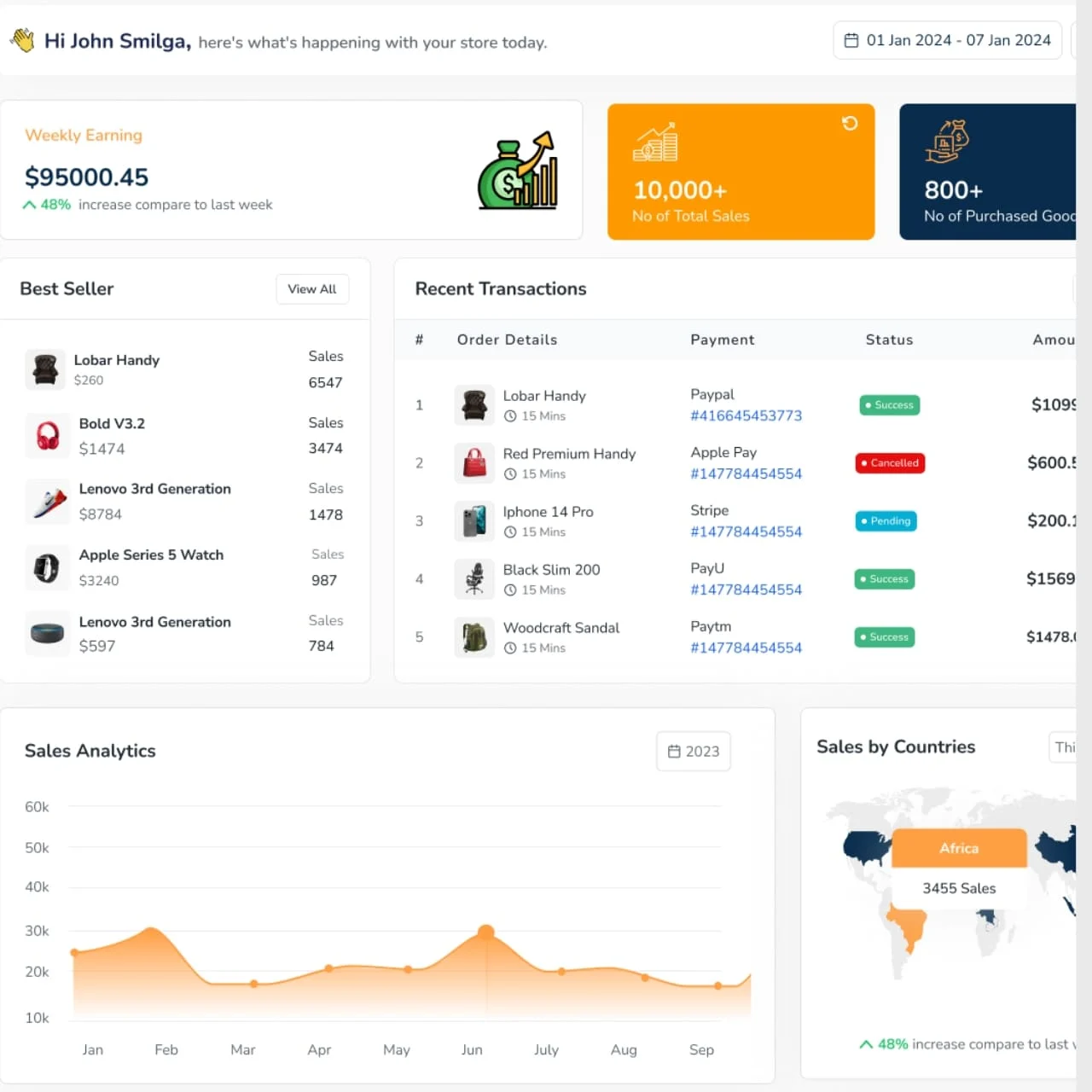Click the Lobar Handy thumbnail in Best Seller
This screenshot has height=1092, width=1092.
coord(45,369)
